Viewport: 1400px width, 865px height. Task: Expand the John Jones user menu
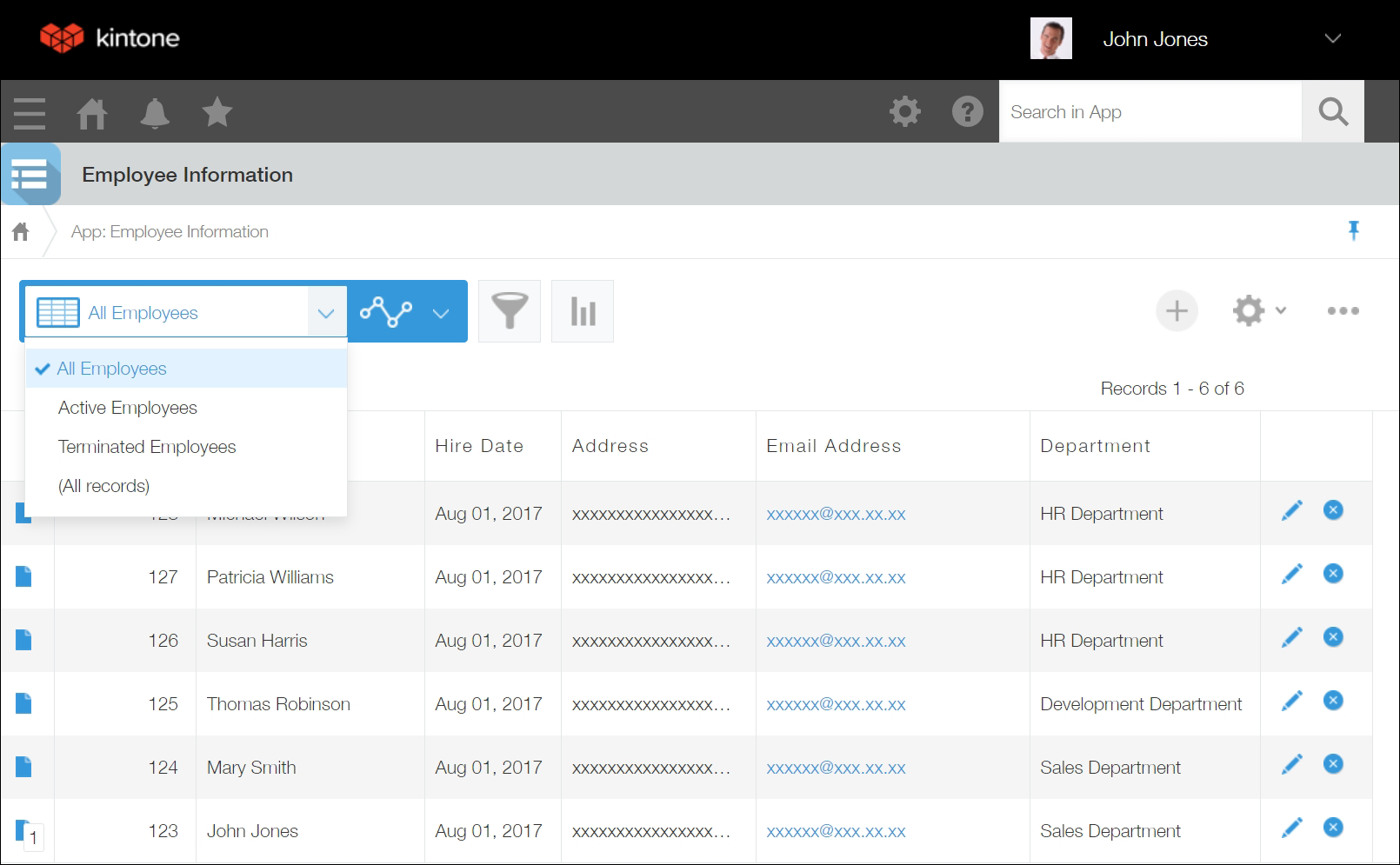coord(1332,39)
